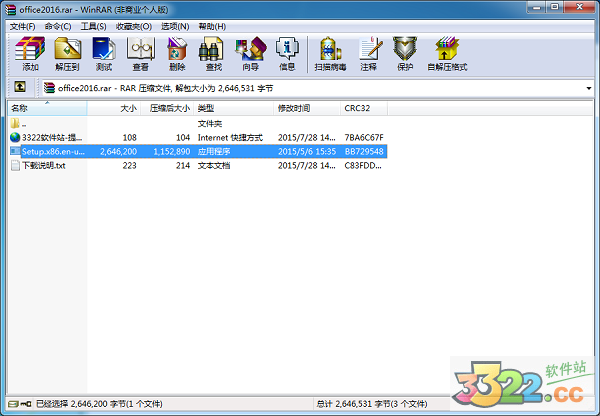Open the Wizard (向导) icon
The image size is (600, 416).
(x=251, y=49)
